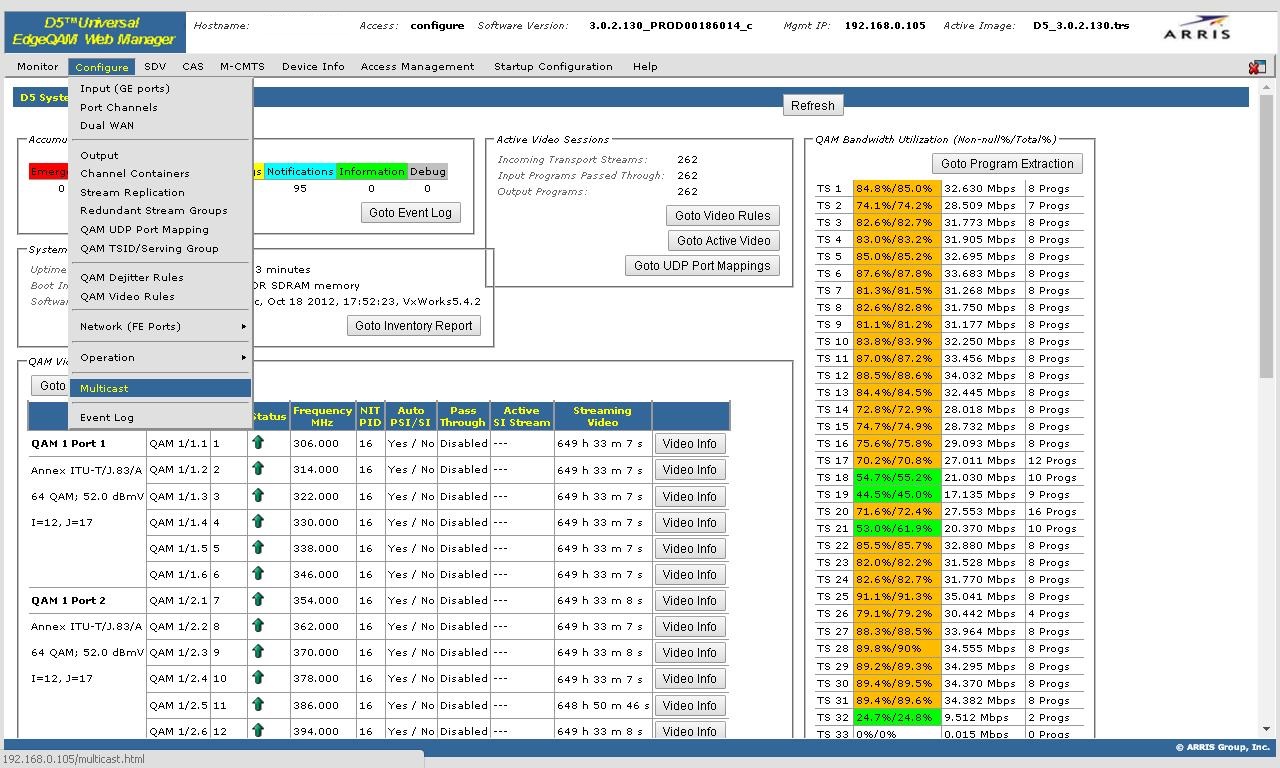
Task: Click Video Info for QAM 1/2.1
Action: point(690,601)
